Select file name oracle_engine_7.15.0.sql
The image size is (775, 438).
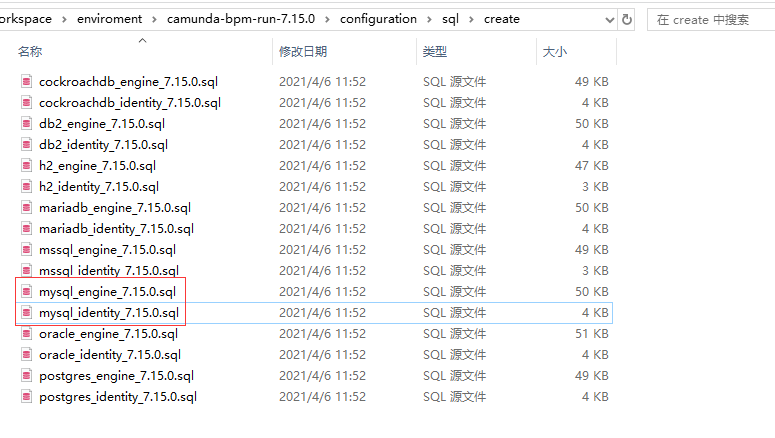(x=108, y=334)
